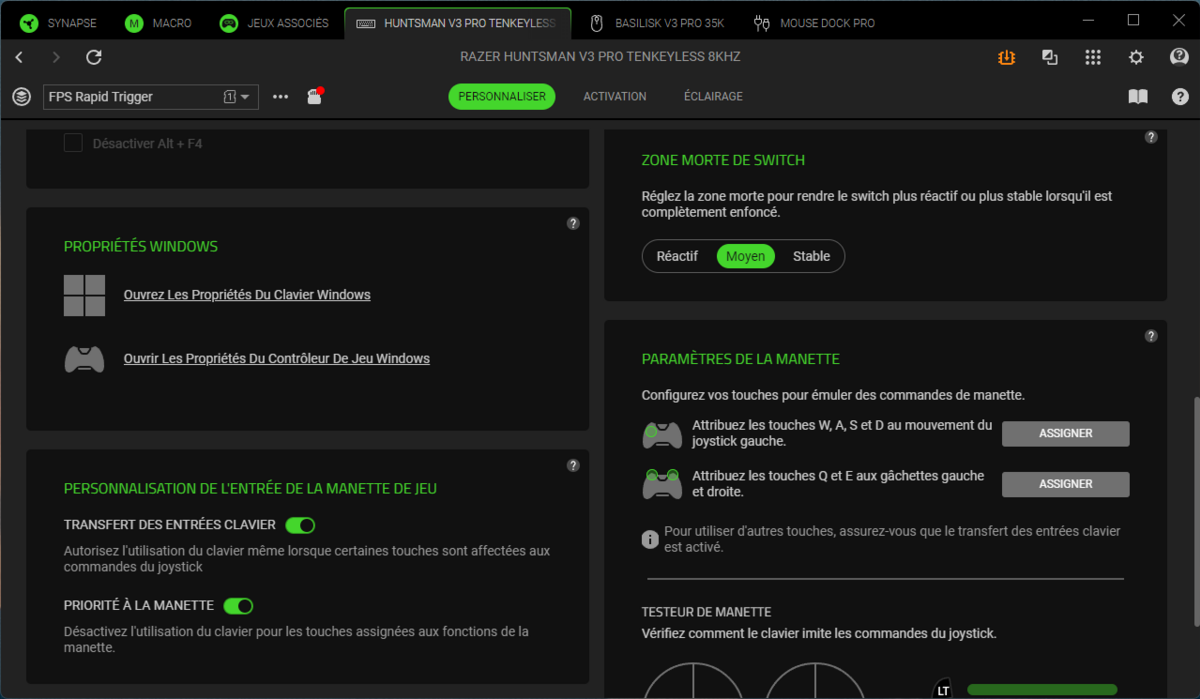Viewport: 1200px width, 699px height.
Task: Open the Jeux Associés tab
Action: tap(275, 23)
